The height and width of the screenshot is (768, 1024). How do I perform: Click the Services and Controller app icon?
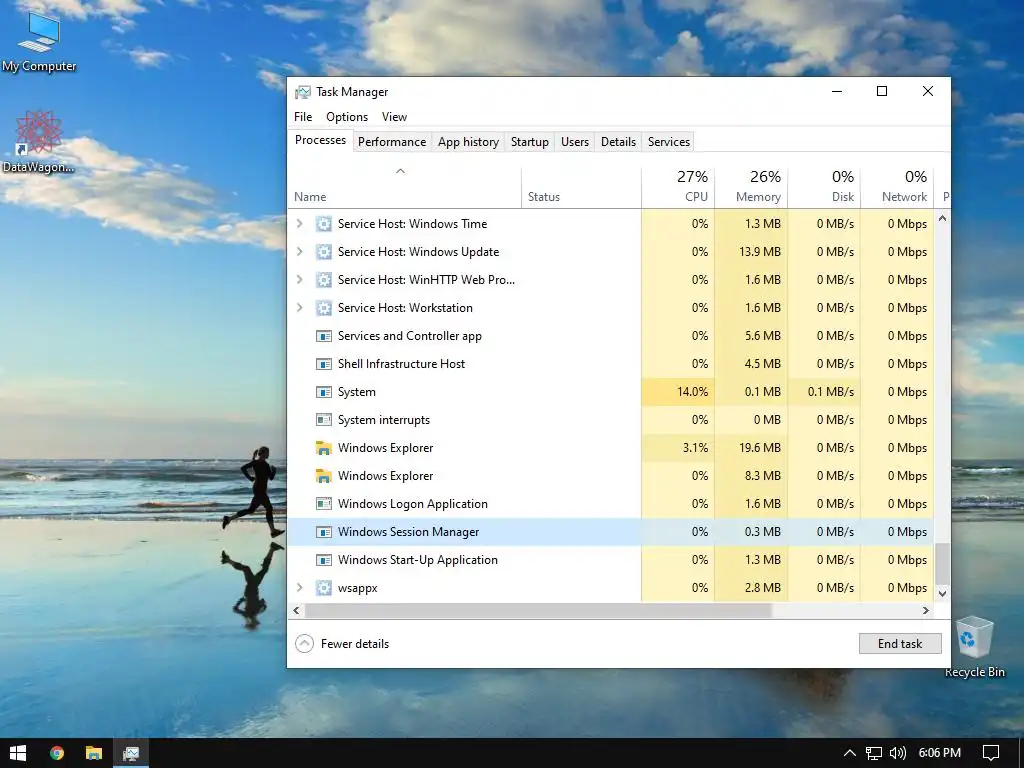(x=323, y=336)
